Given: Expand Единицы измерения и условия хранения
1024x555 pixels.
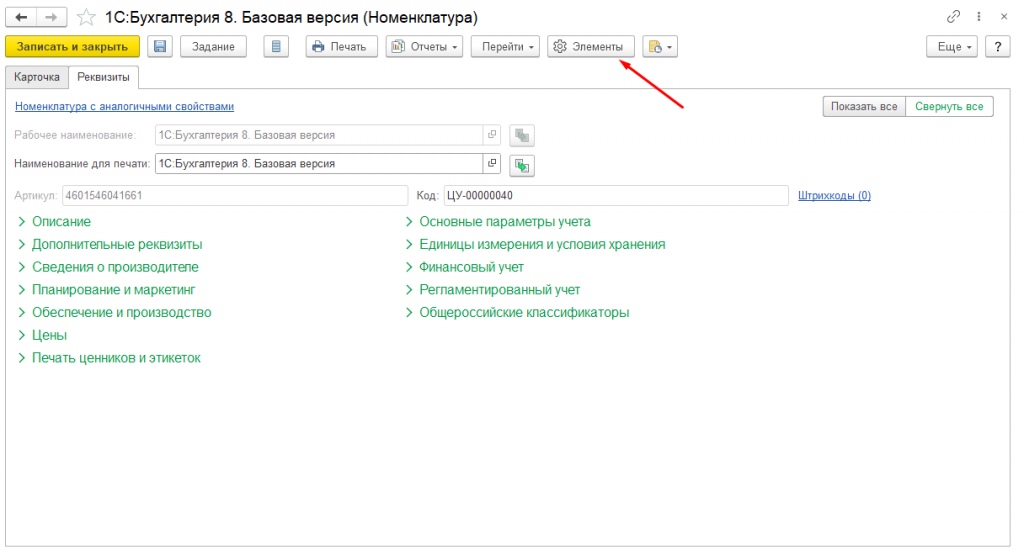Looking at the screenshot, I should 535,244.
